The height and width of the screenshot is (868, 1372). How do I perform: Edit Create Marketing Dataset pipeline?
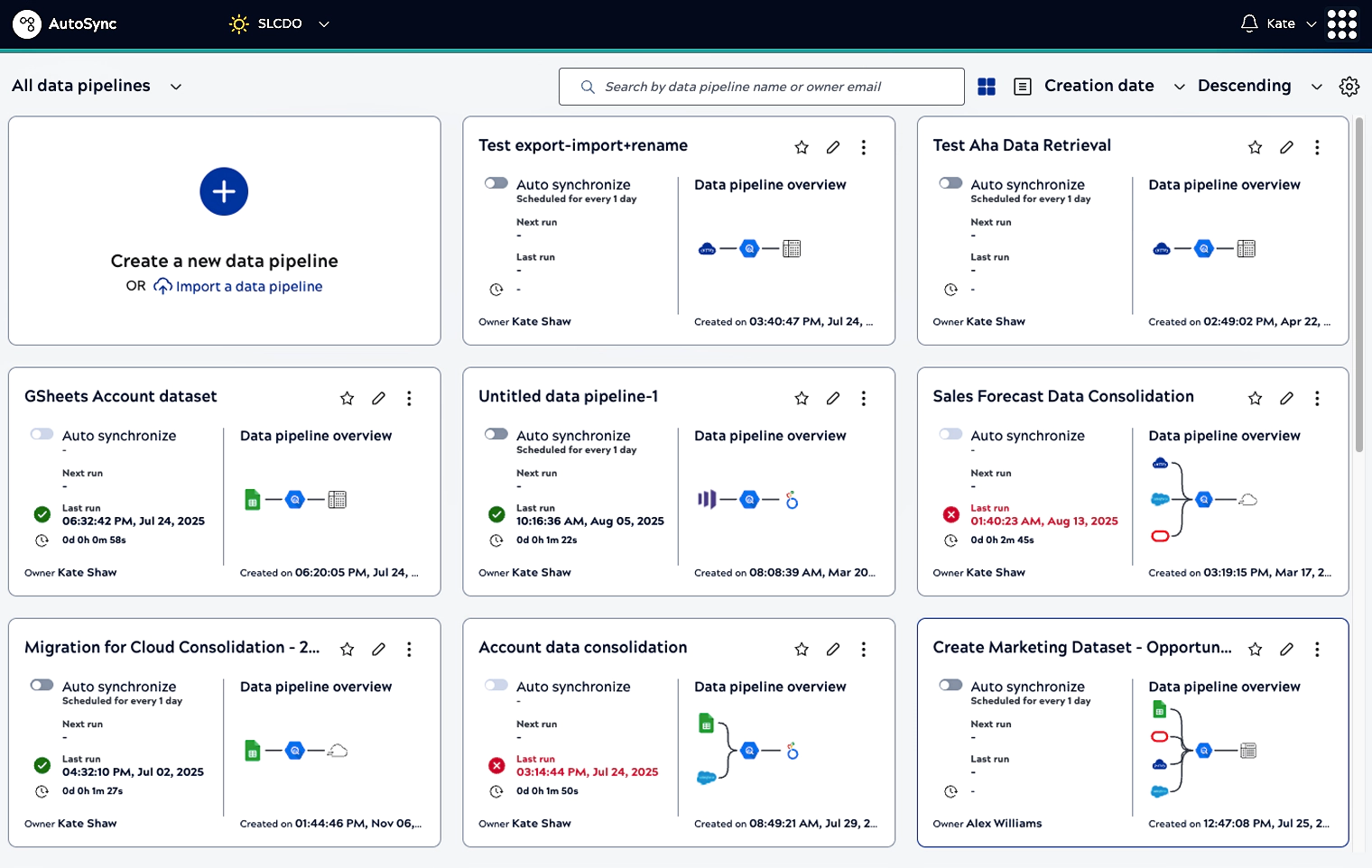pos(1287,649)
